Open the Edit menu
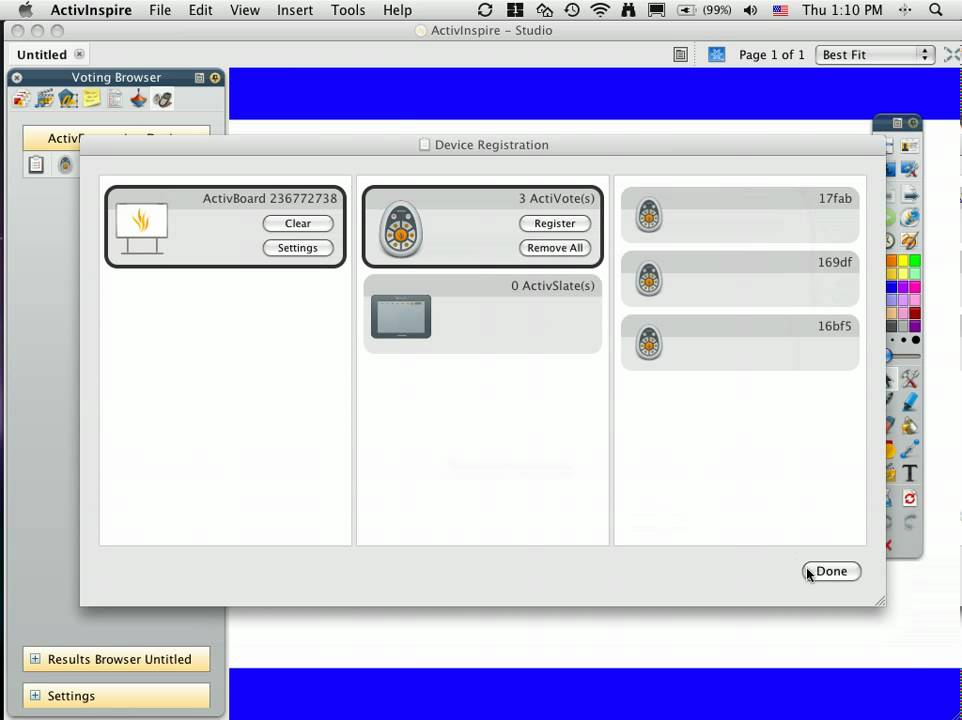The image size is (962, 720). click(x=201, y=10)
